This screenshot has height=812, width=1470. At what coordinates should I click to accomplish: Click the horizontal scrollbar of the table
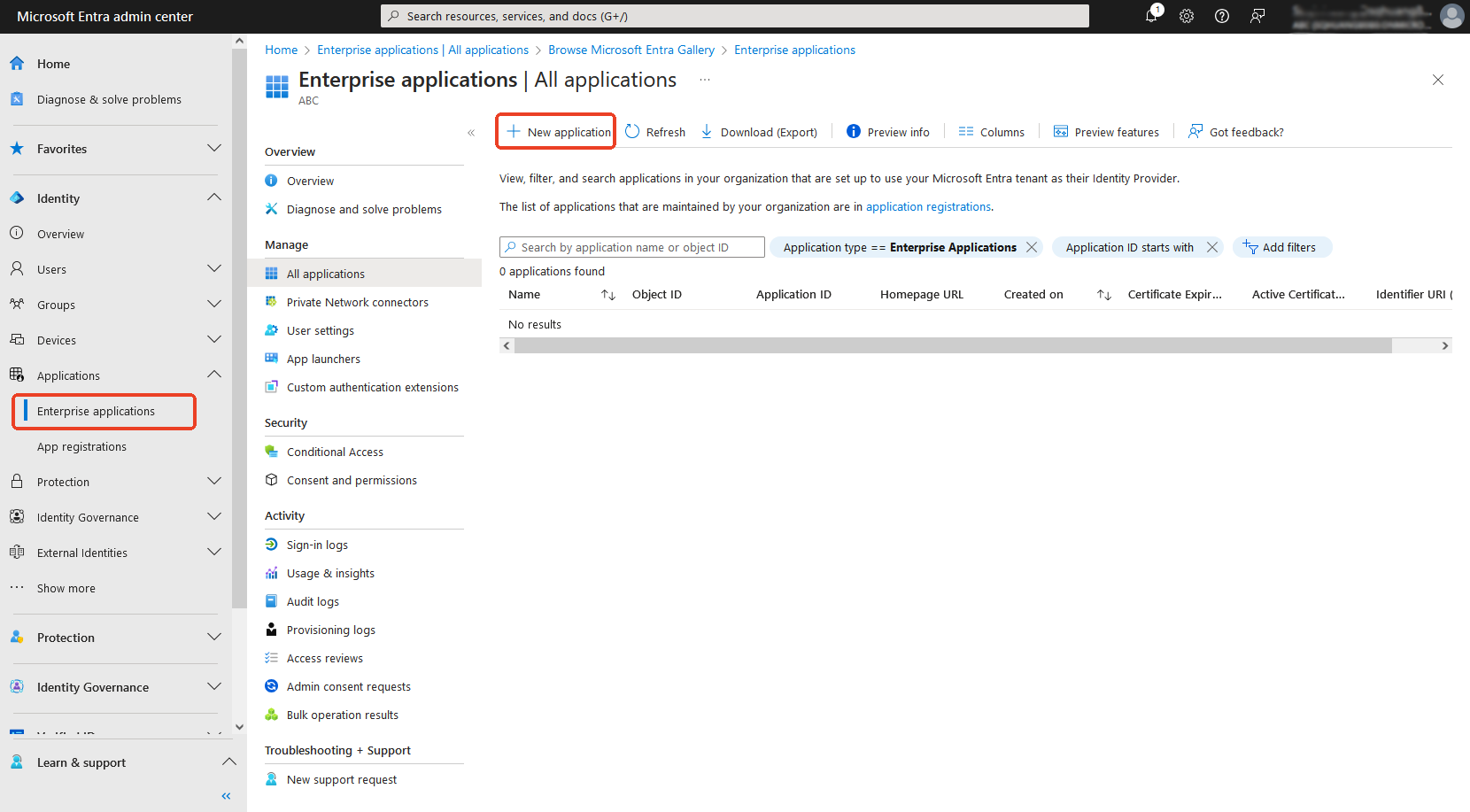point(953,345)
